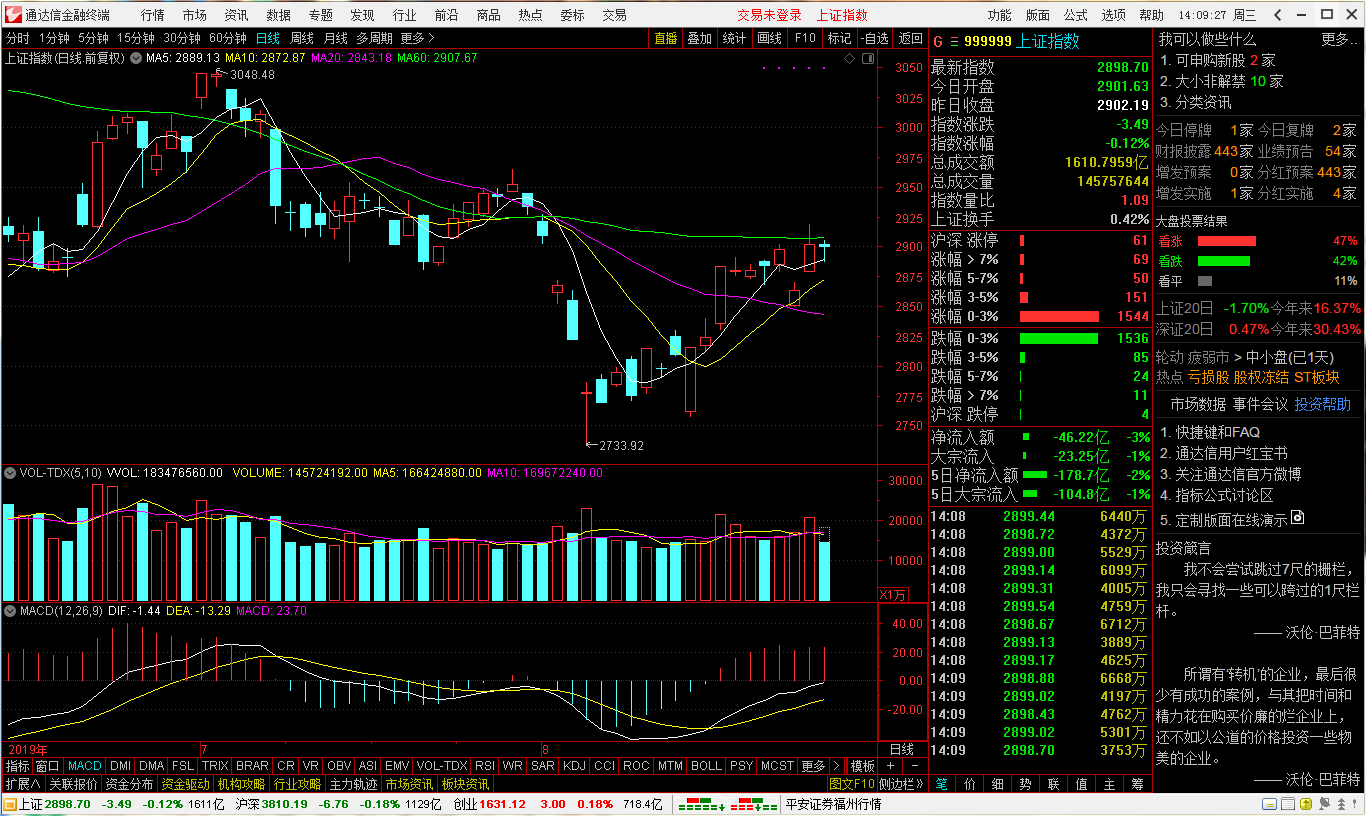
Task: Toggle the 标记 mark button
Action: point(839,38)
